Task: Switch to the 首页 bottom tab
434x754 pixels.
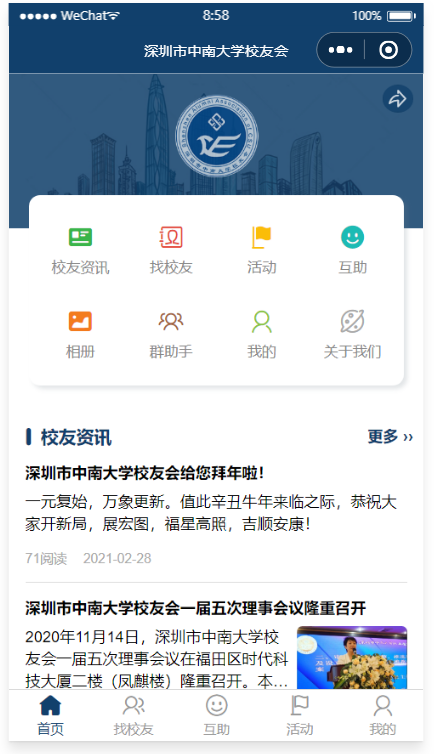Action: point(50,716)
